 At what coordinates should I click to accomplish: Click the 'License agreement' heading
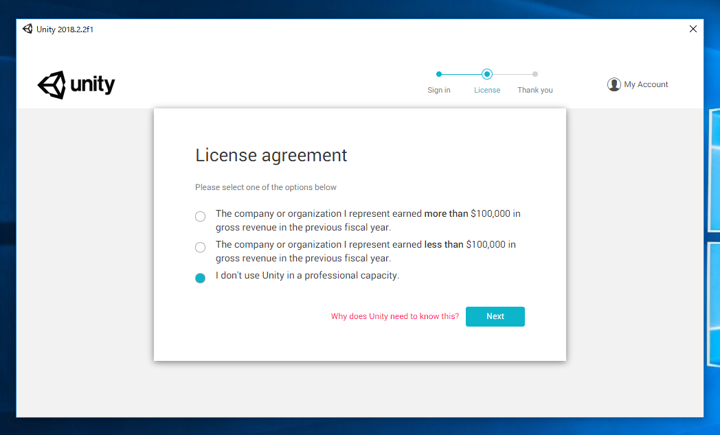pyautogui.click(x=271, y=156)
